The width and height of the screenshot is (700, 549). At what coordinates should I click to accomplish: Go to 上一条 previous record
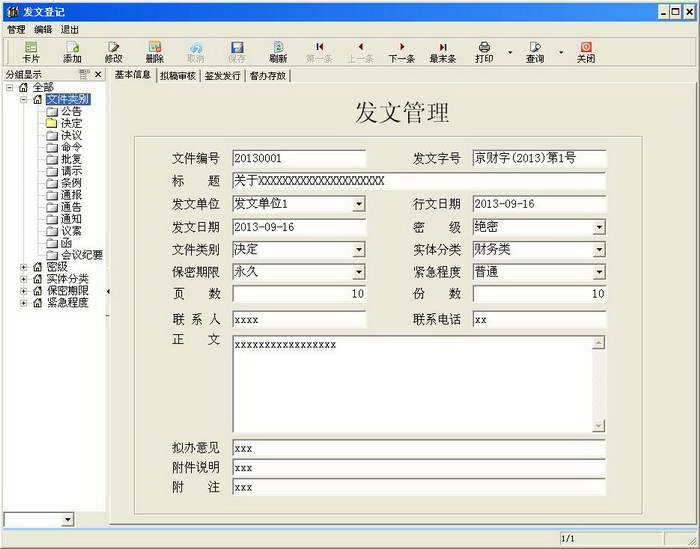(x=360, y=52)
